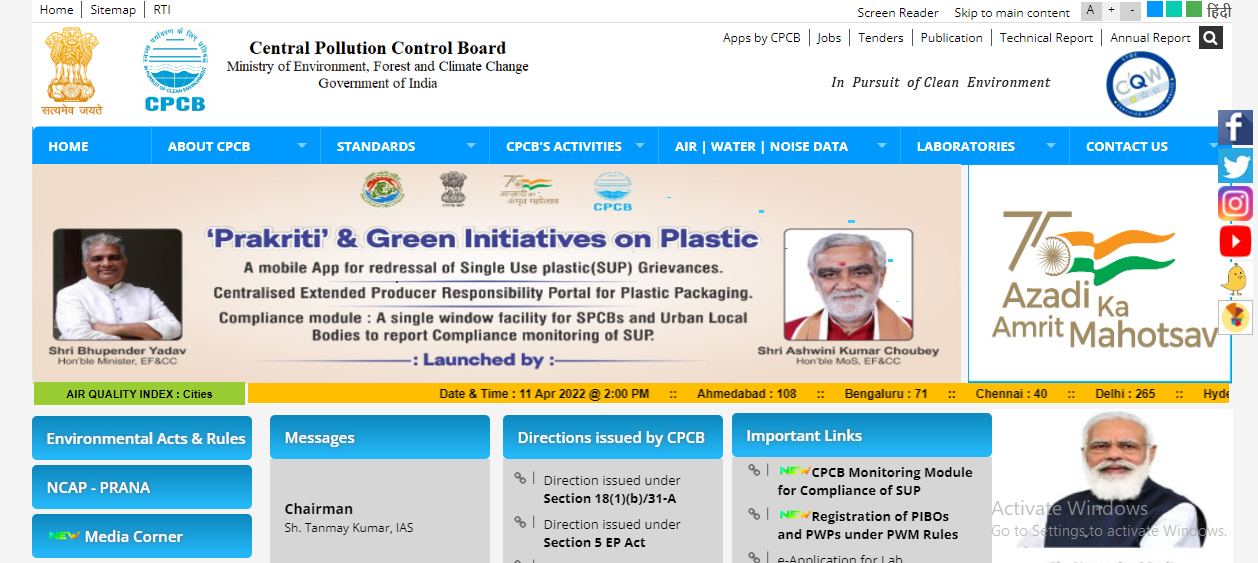Image resolution: width=1258 pixels, height=563 pixels.
Task: Open AIR | WATER | NOISE DATA menu
Action: pyautogui.click(x=761, y=146)
